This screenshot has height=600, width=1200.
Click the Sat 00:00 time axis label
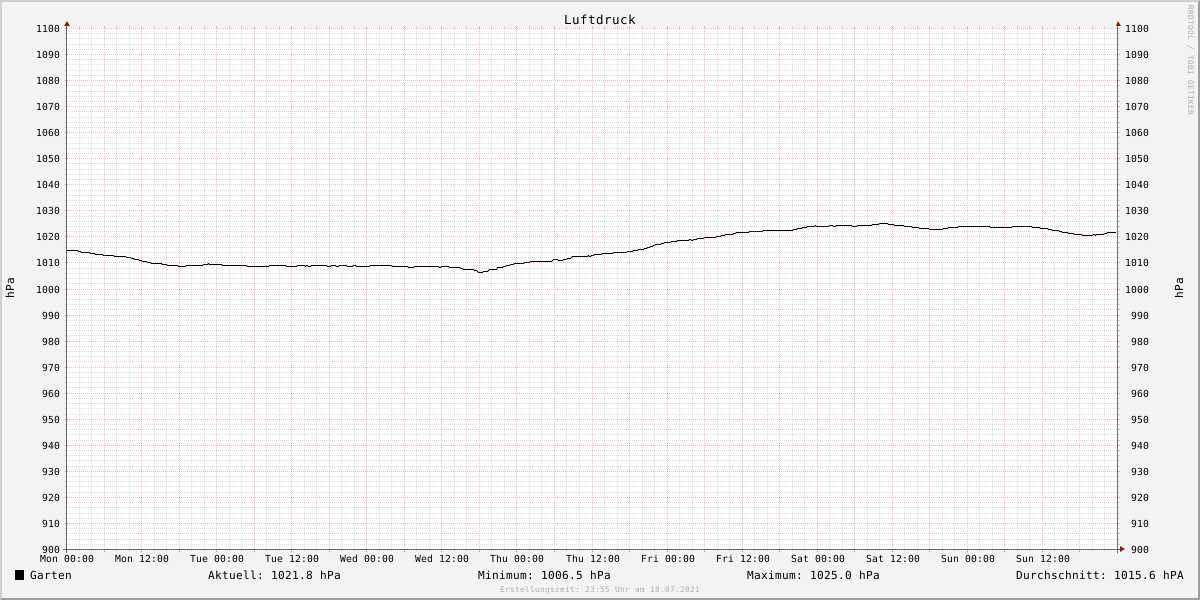818,559
